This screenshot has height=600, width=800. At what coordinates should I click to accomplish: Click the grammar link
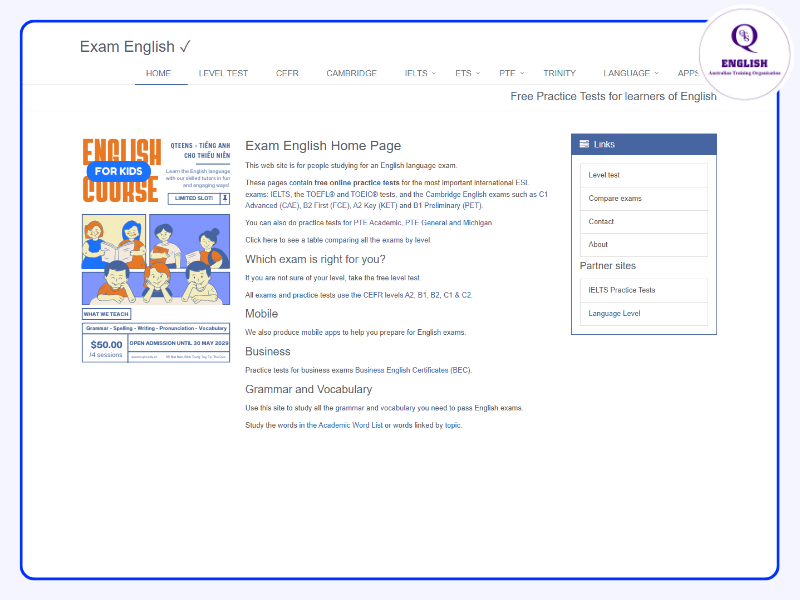[349, 408]
